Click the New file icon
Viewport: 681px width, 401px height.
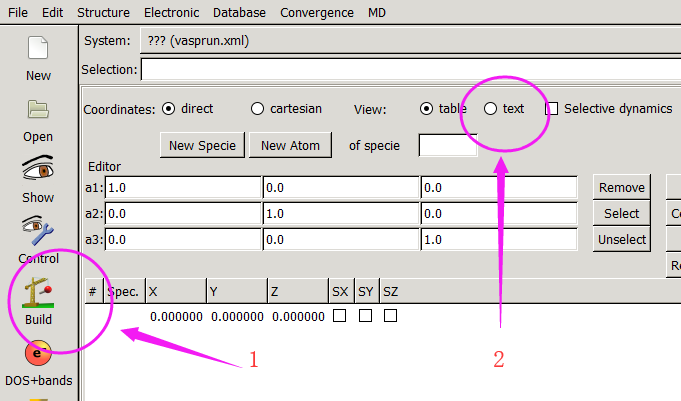38,51
